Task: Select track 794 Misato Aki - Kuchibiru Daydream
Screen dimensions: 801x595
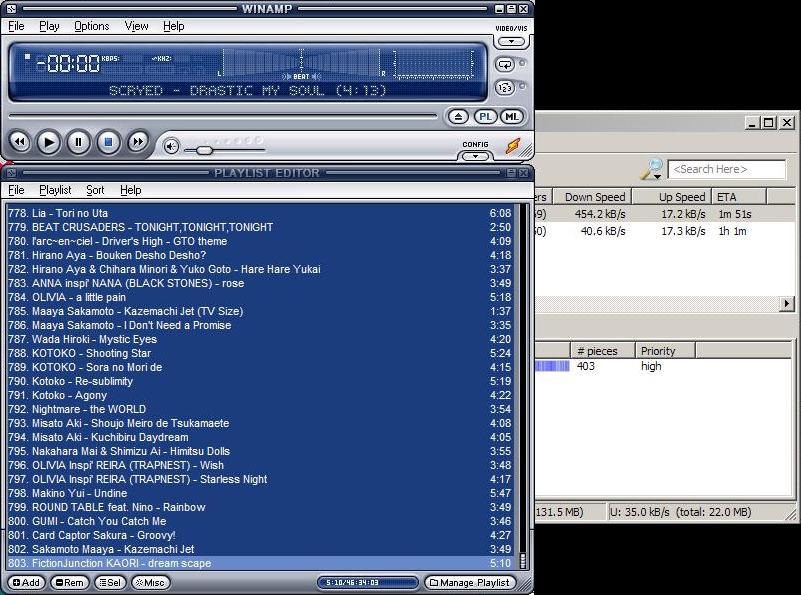Action: click(x=260, y=437)
